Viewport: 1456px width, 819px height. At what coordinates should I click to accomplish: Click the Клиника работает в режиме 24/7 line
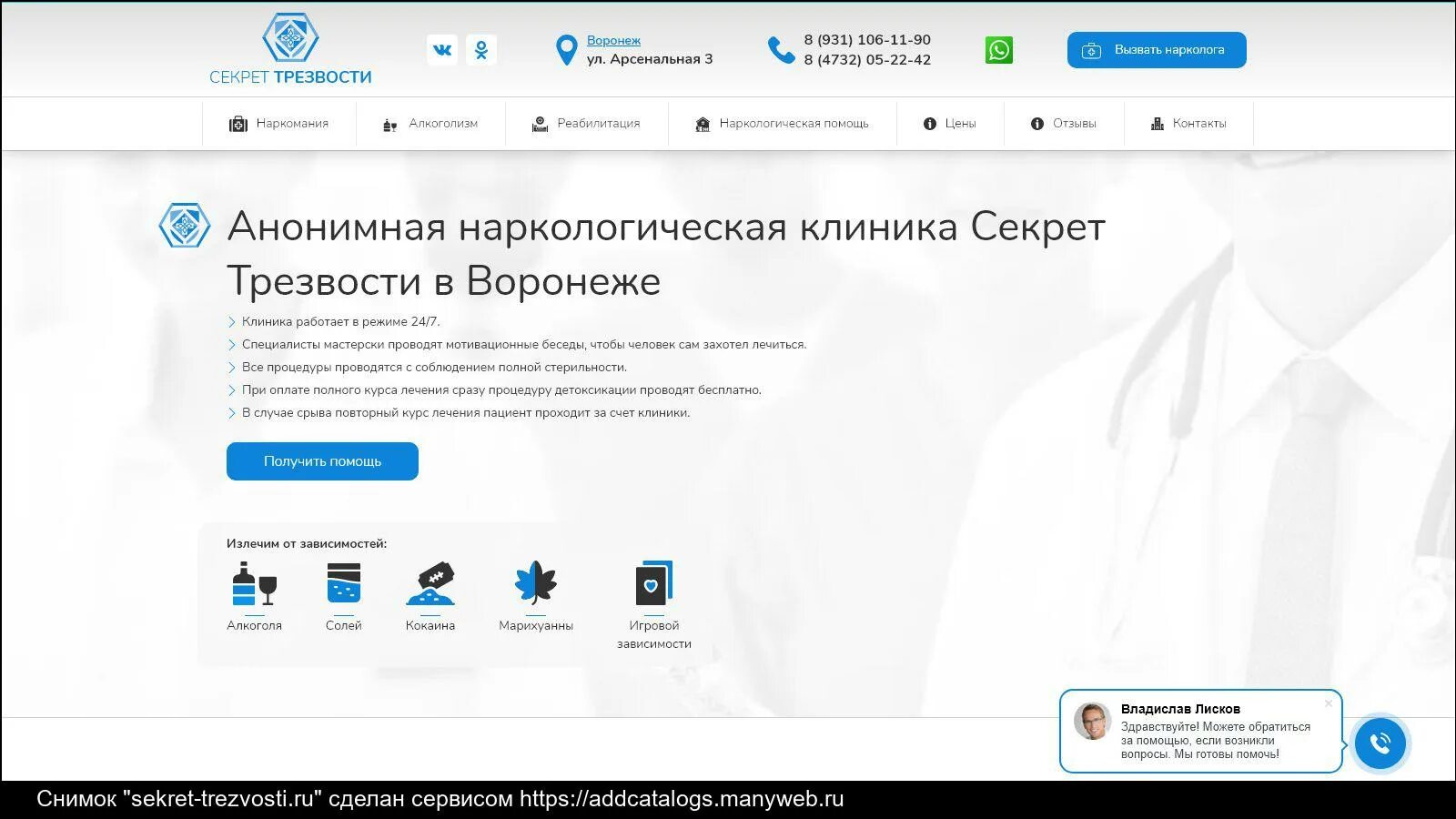click(x=341, y=321)
